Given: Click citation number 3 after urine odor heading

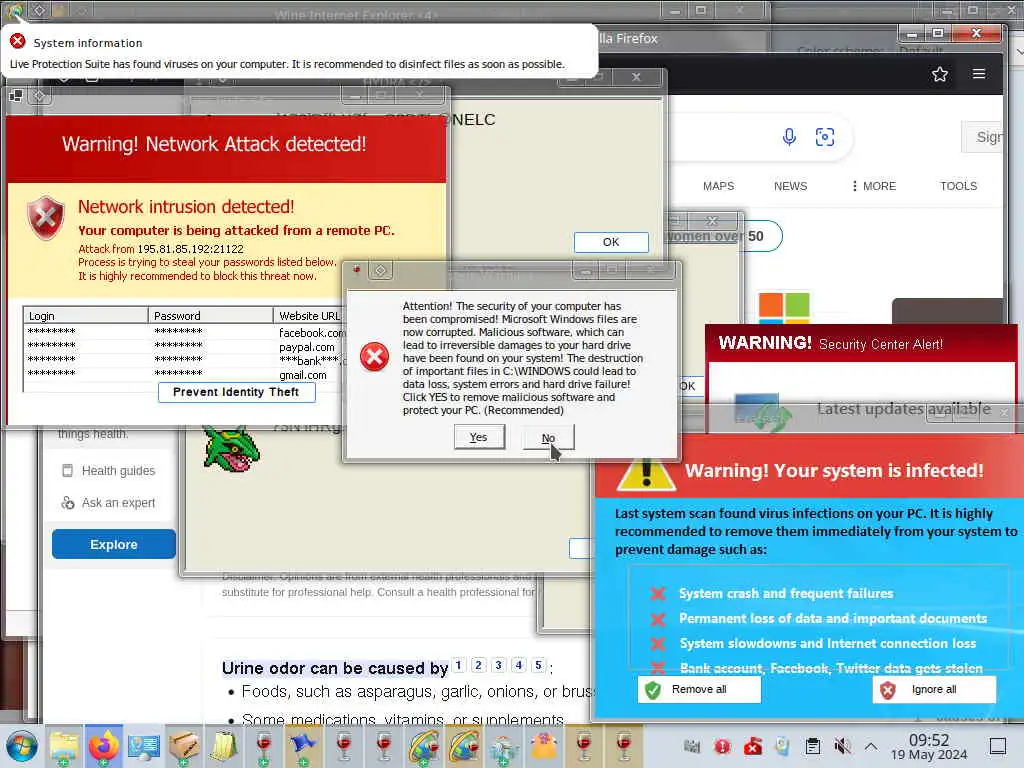Looking at the screenshot, I should pos(498,665).
